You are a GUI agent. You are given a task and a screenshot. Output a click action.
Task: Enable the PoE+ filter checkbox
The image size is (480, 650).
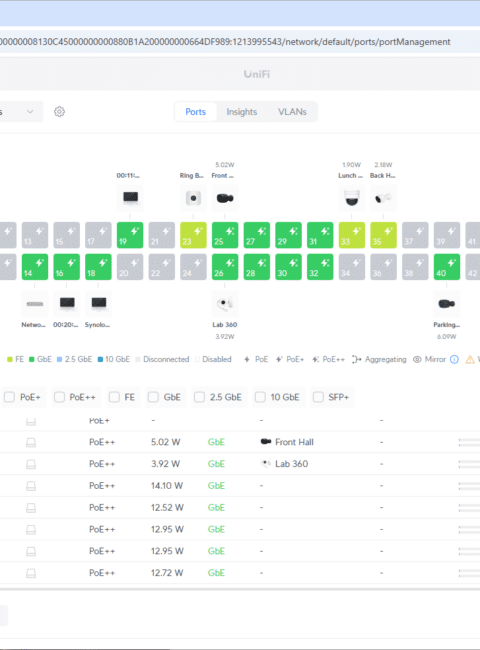(x=10, y=397)
